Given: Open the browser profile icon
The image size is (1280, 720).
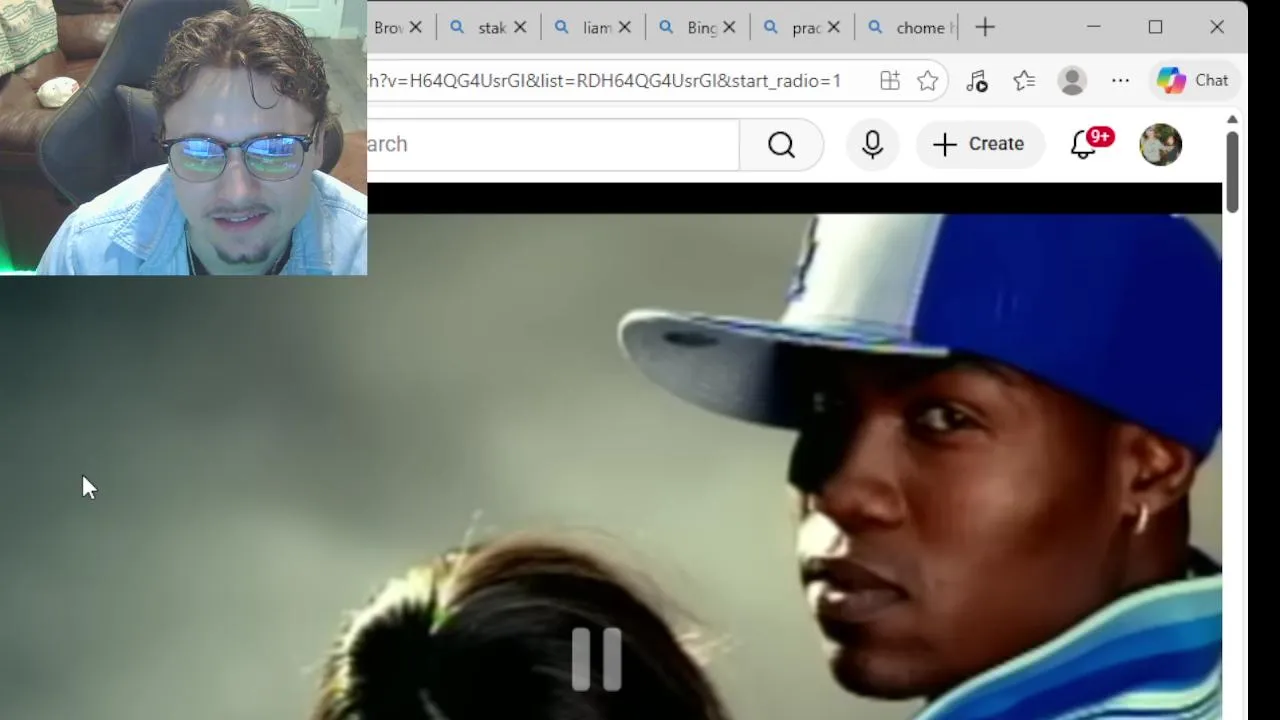Looking at the screenshot, I should (1072, 81).
